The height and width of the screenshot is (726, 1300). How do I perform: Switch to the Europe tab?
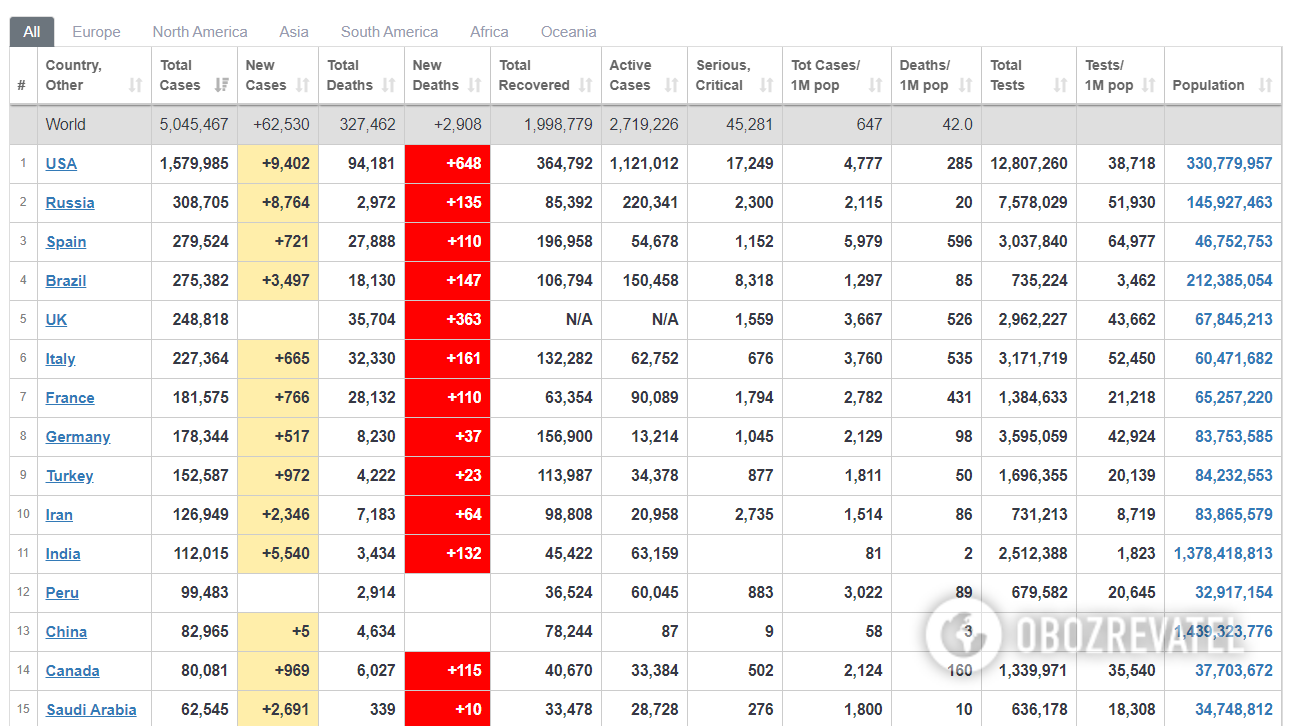tap(96, 32)
